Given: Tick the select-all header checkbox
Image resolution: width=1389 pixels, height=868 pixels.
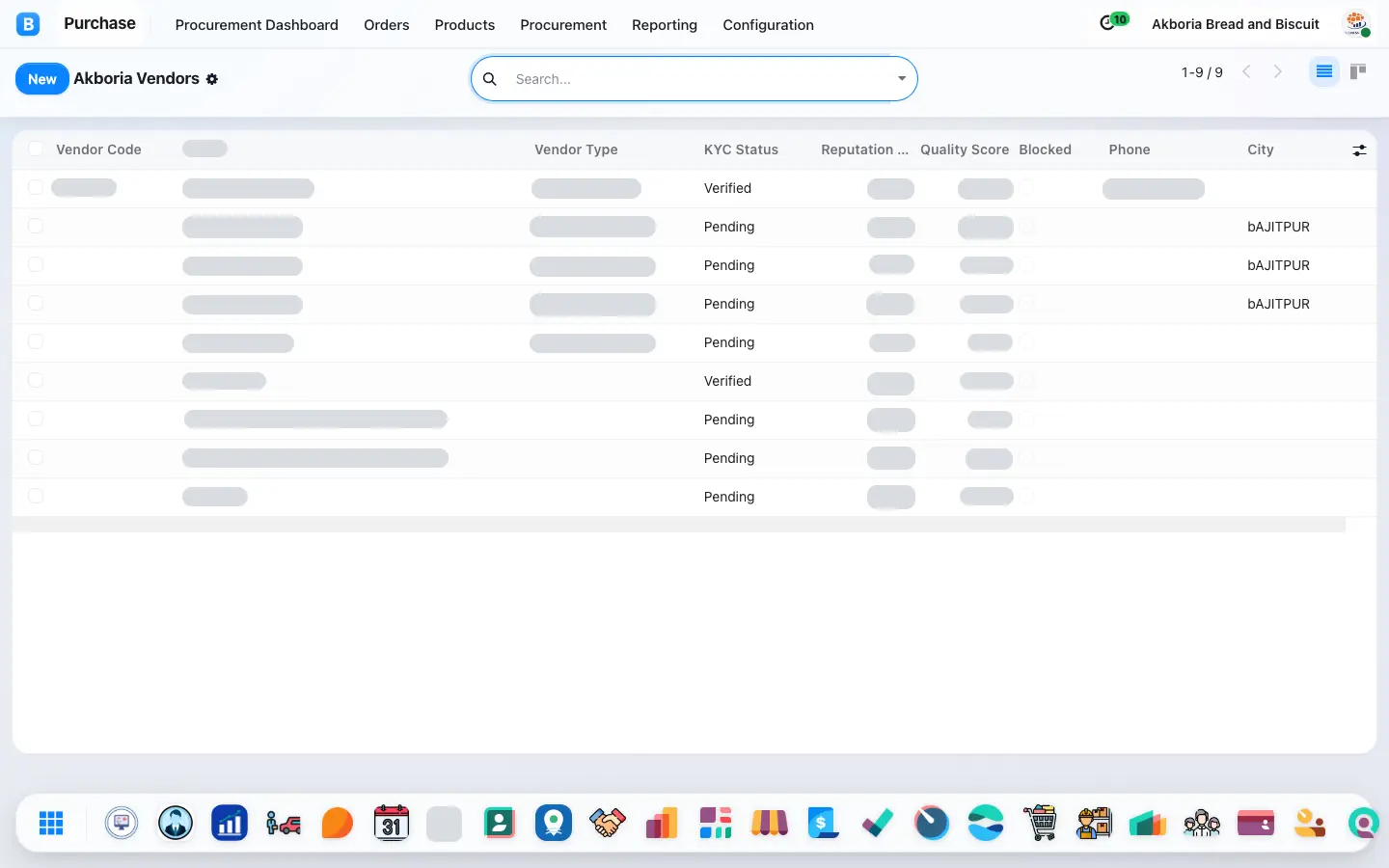Looking at the screenshot, I should click(36, 149).
